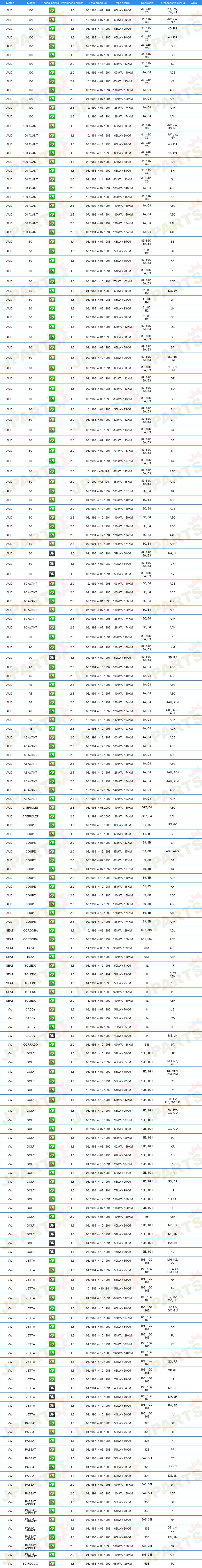The image size is (202, 1568).
Task: Click engine code AAH in the AUDI CABRIOLET row
Action: click(172, 816)
